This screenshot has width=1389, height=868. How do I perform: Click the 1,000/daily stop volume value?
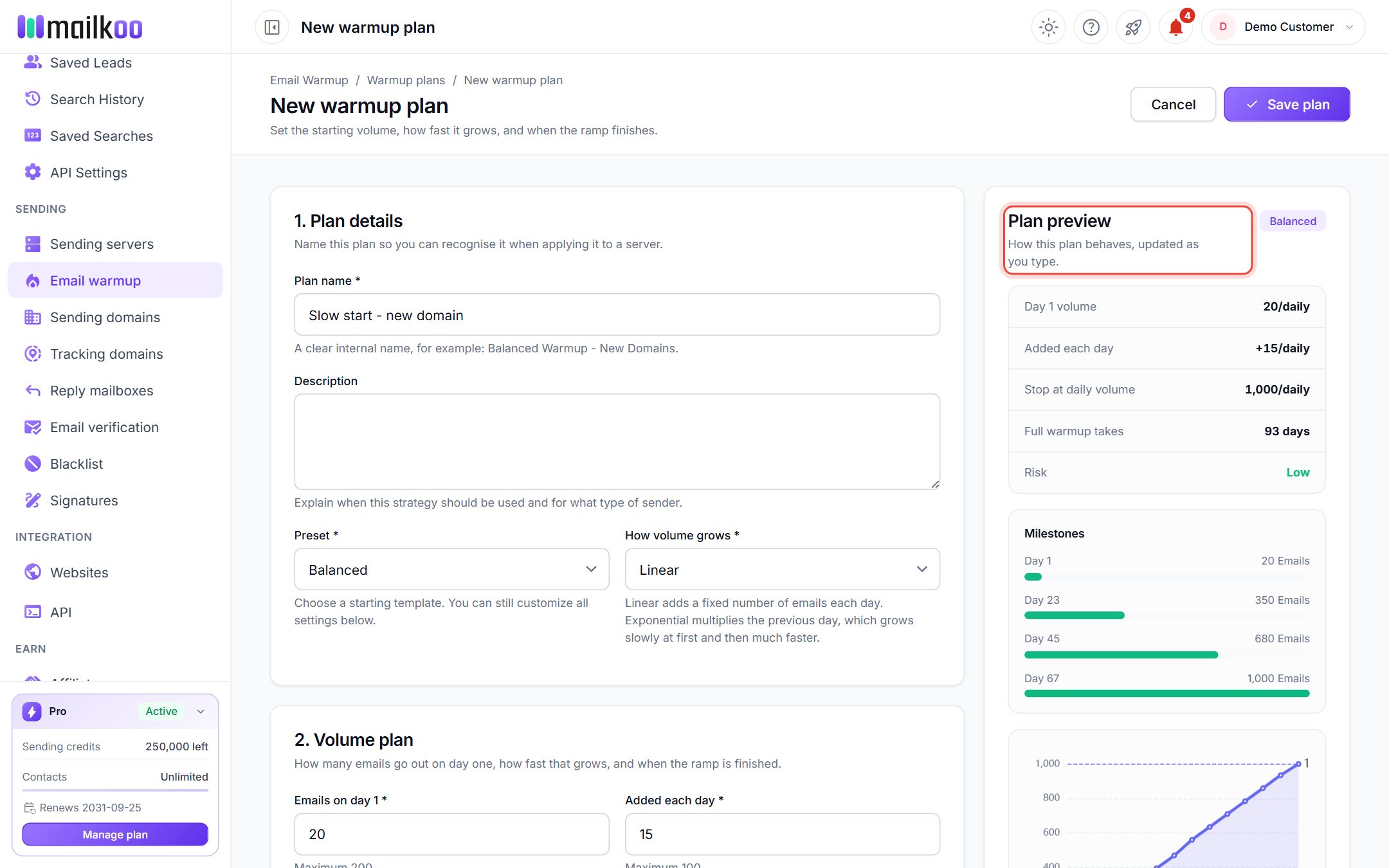pos(1277,389)
